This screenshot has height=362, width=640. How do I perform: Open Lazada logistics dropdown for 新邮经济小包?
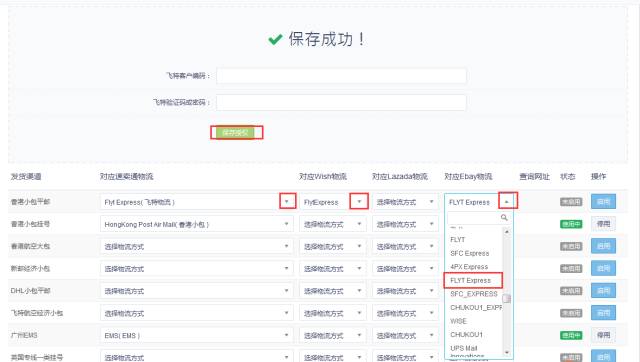[405, 269]
